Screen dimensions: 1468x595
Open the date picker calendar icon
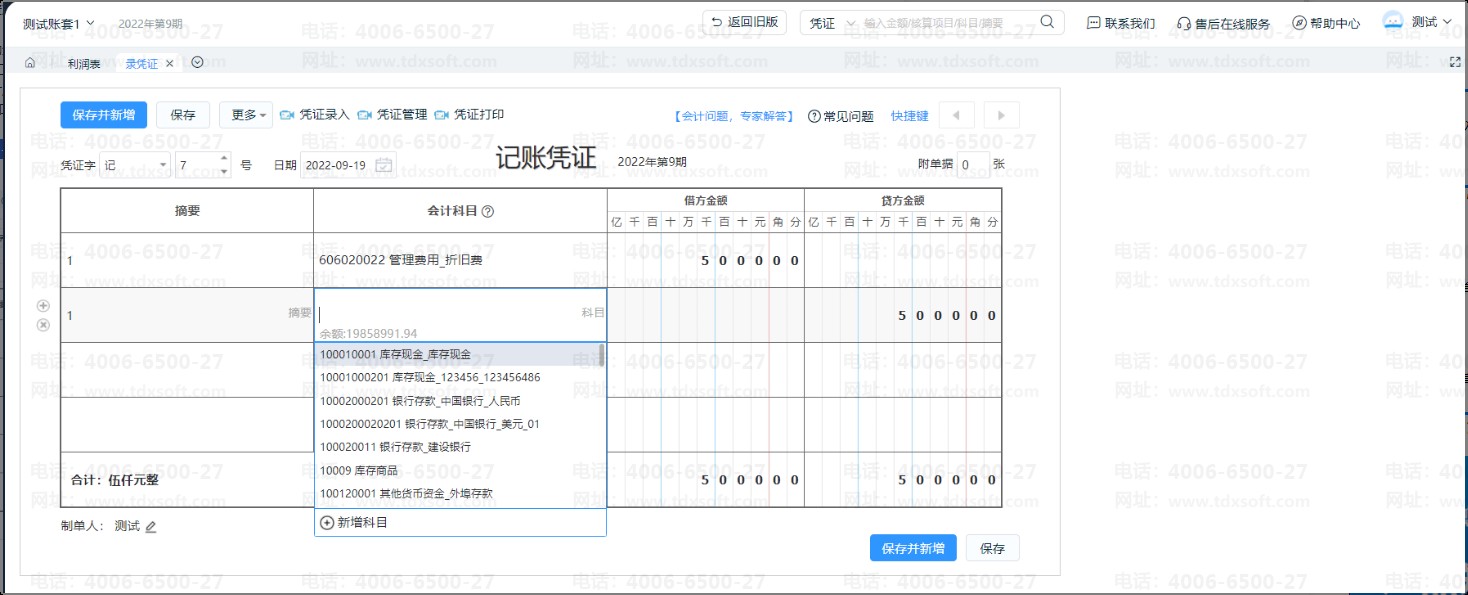tap(384, 165)
